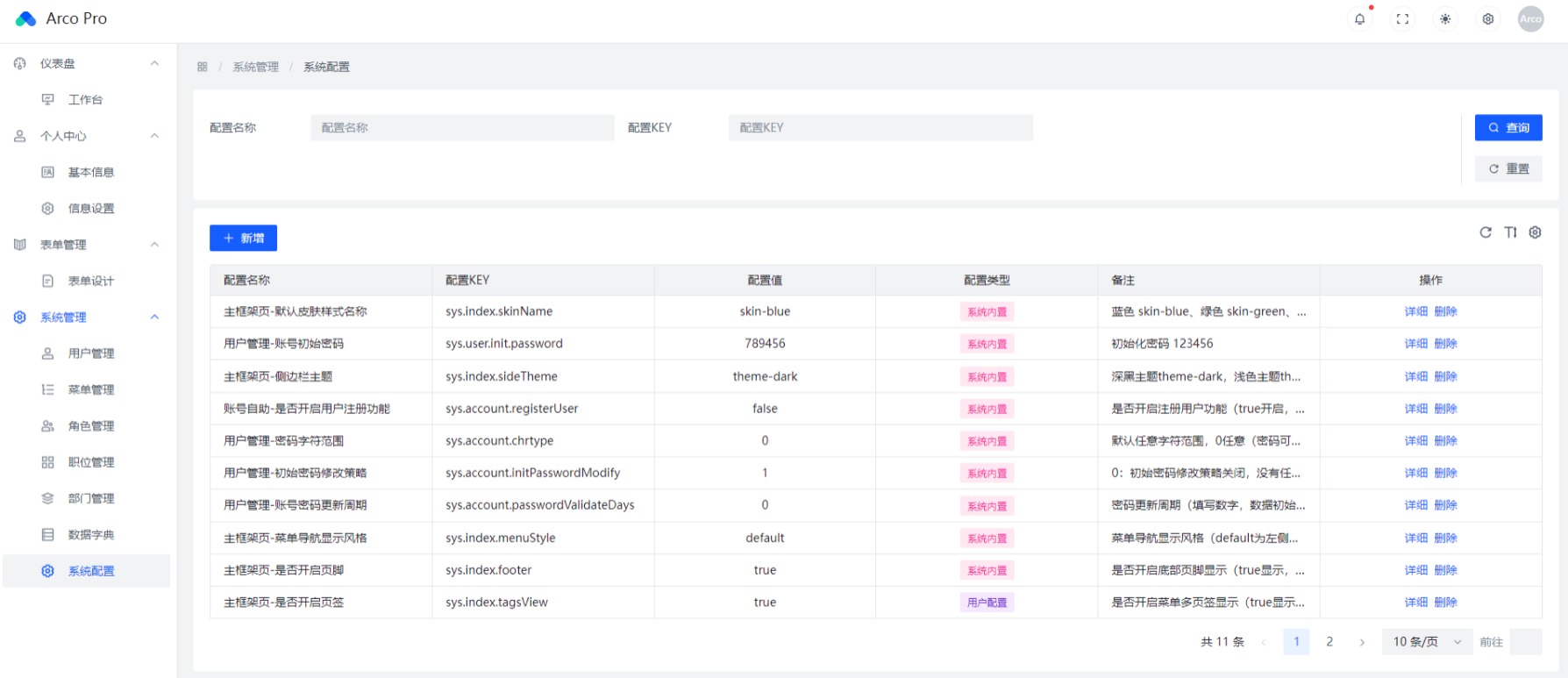This screenshot has width=1568, height=678.
Task: Click the 部门管理 layers icon
Action: [48, 498]
